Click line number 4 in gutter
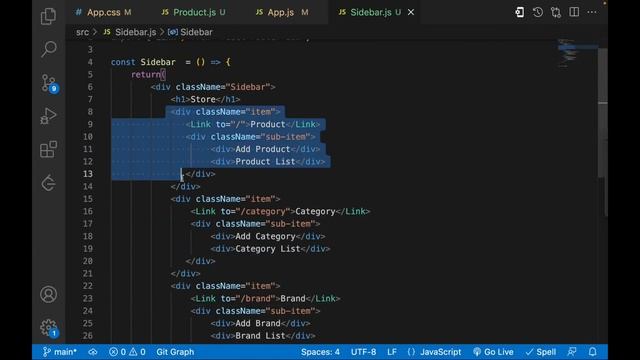 [x=90, y=62]
